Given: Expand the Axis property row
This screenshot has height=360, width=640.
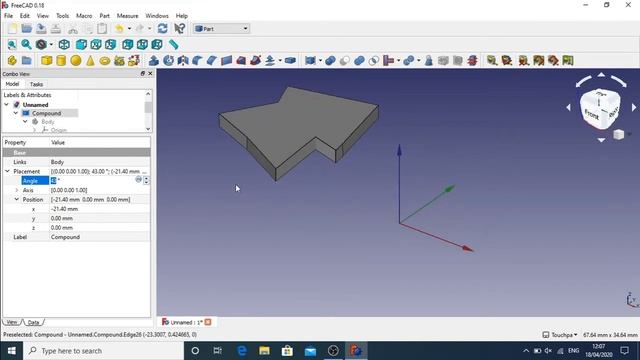Looking at the screenshot, I should pos(17,190).
